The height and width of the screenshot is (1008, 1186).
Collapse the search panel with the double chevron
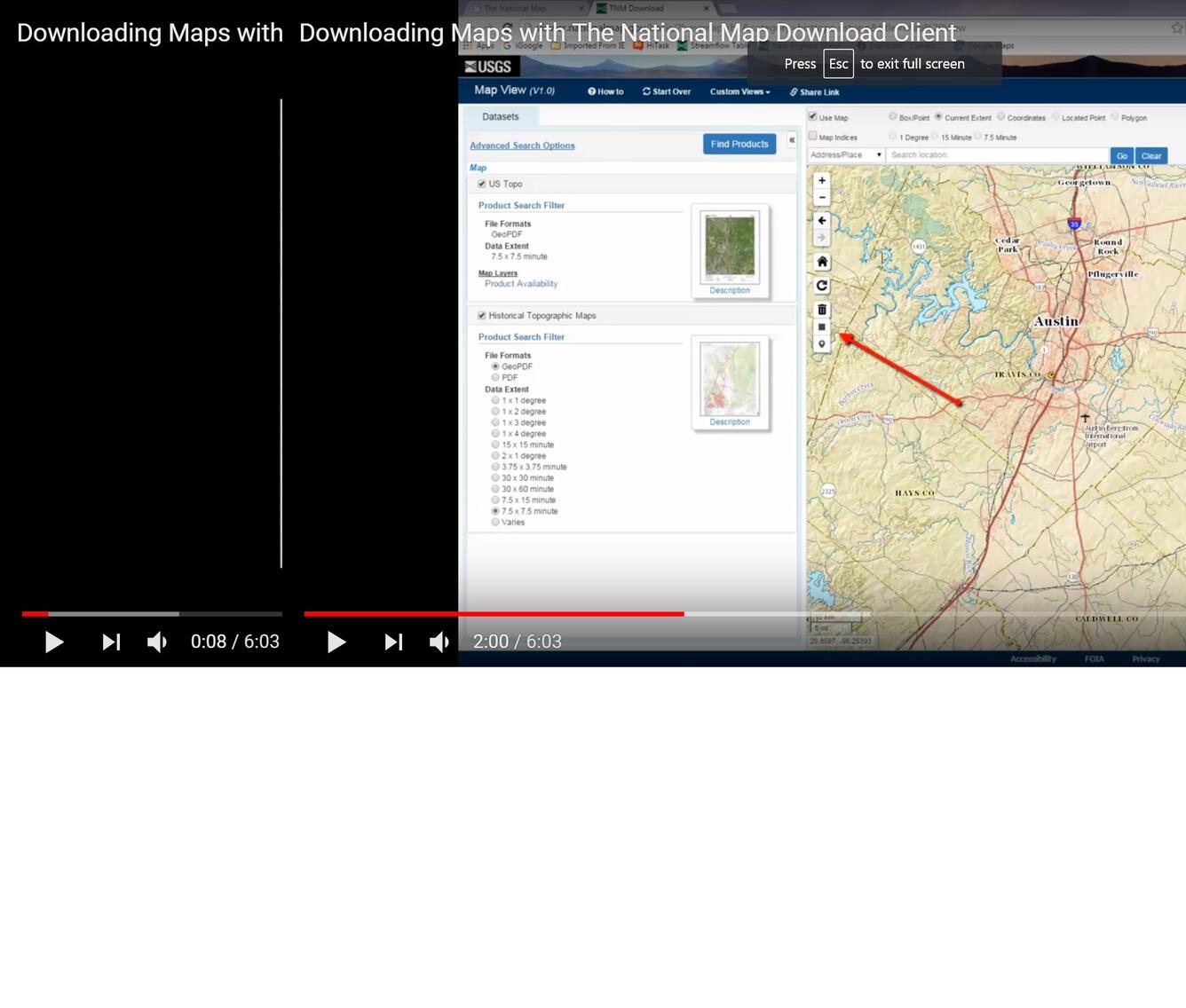coord(791,140)
